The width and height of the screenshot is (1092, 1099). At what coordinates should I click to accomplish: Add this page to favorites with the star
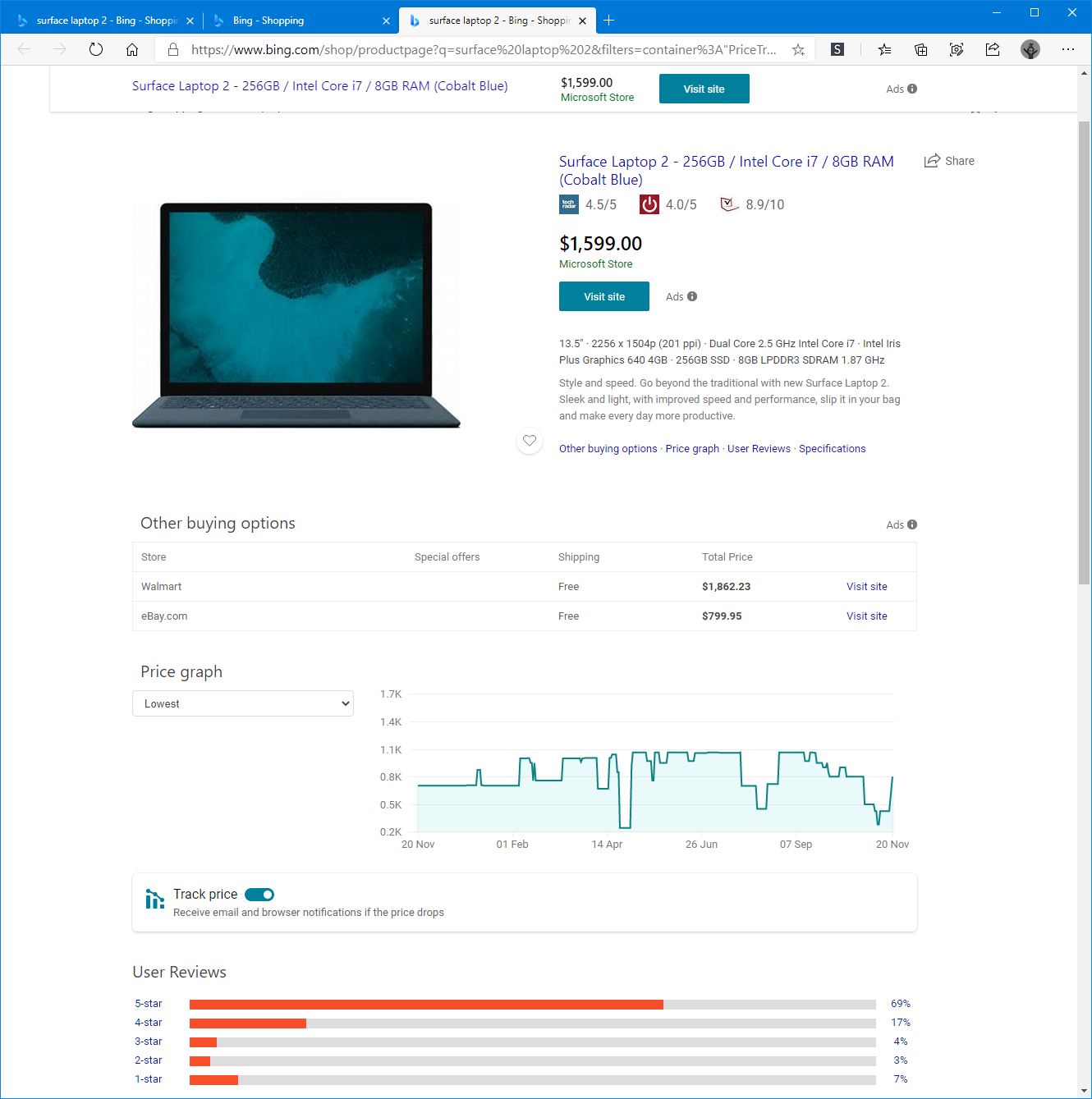(798, 49)
